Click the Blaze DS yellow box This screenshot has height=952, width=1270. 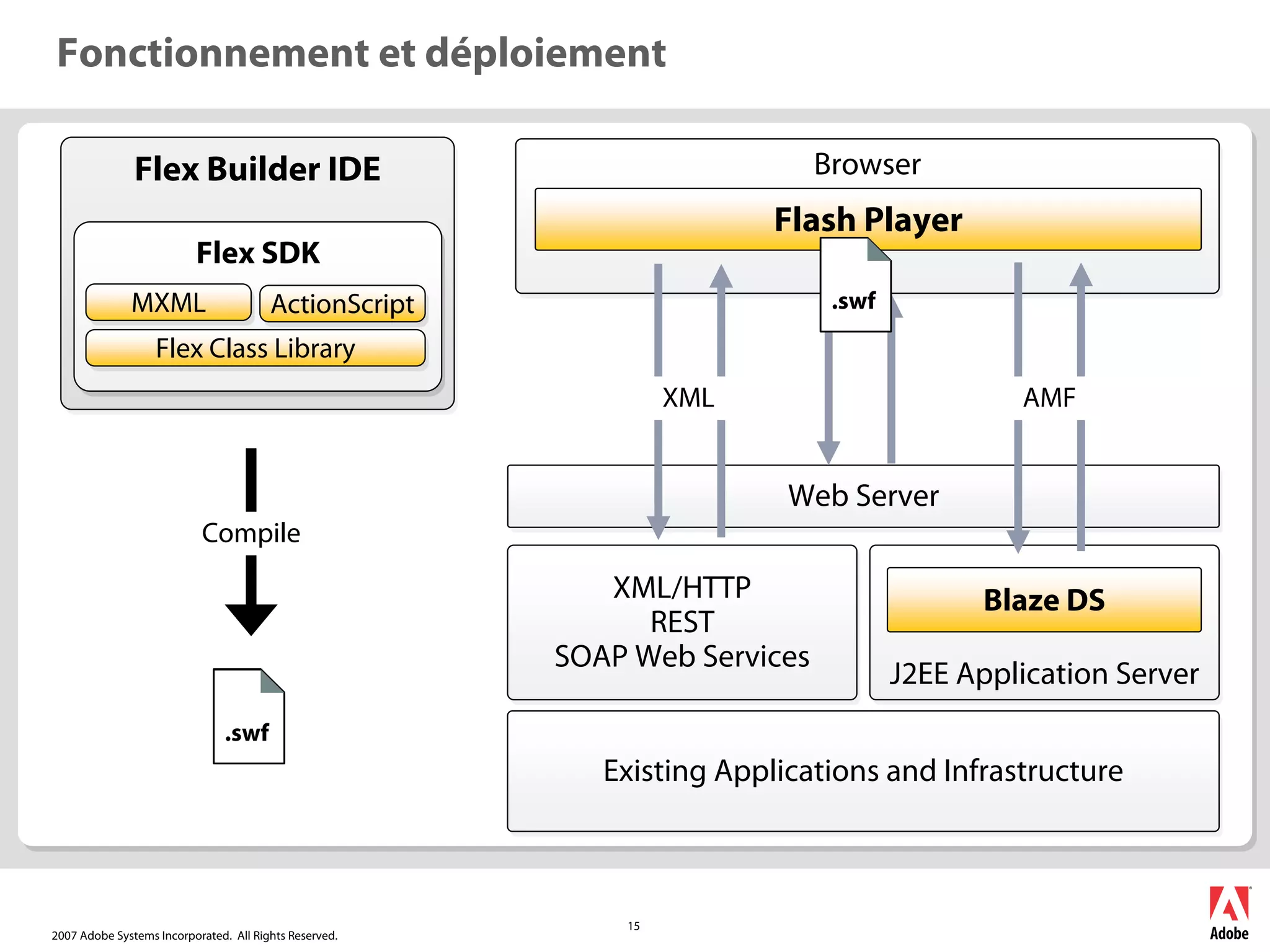1044,600
